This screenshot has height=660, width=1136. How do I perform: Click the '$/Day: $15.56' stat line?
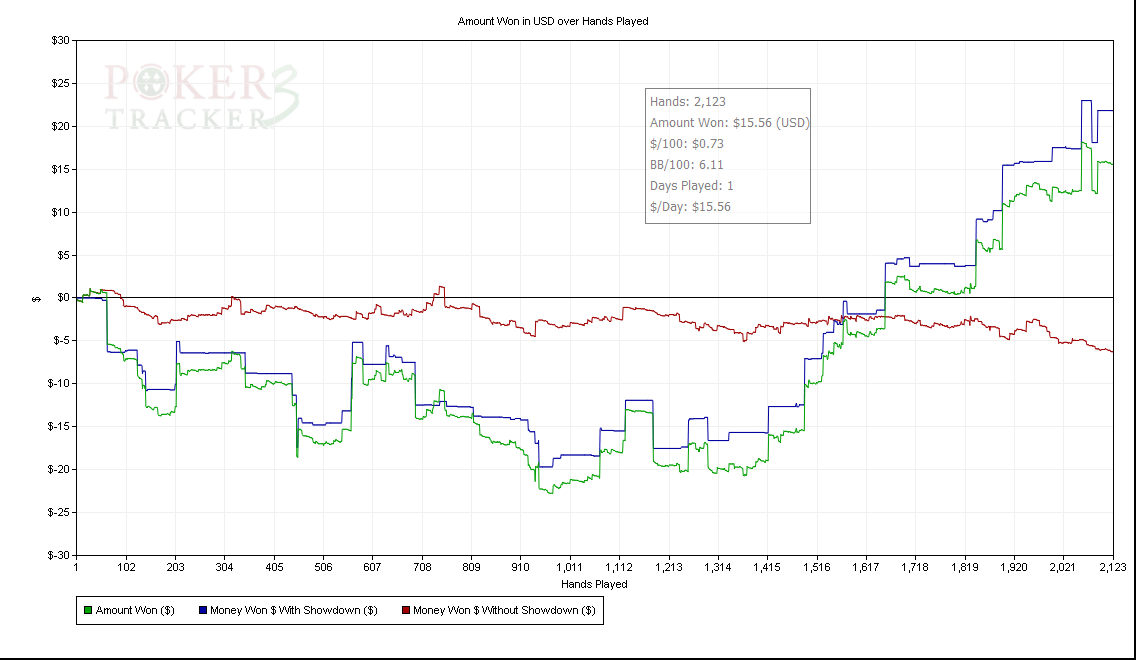click(x=690, y=207)
